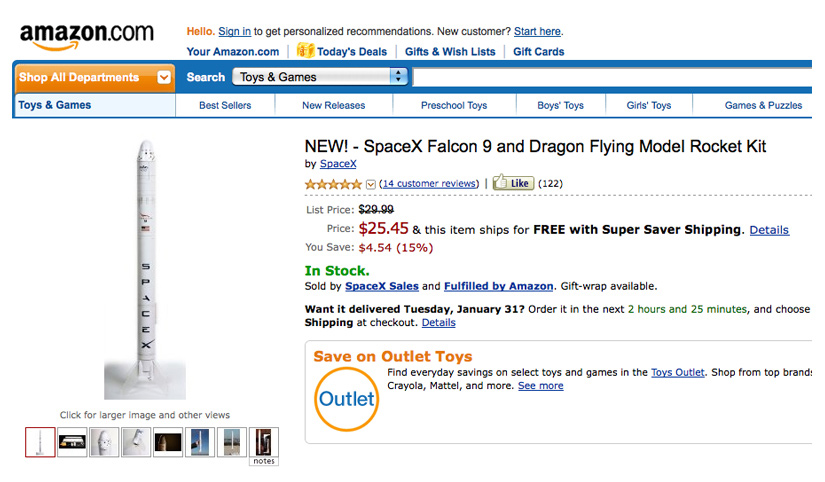
Task: Click the five-star rating icon
Action: click(333, 184)
